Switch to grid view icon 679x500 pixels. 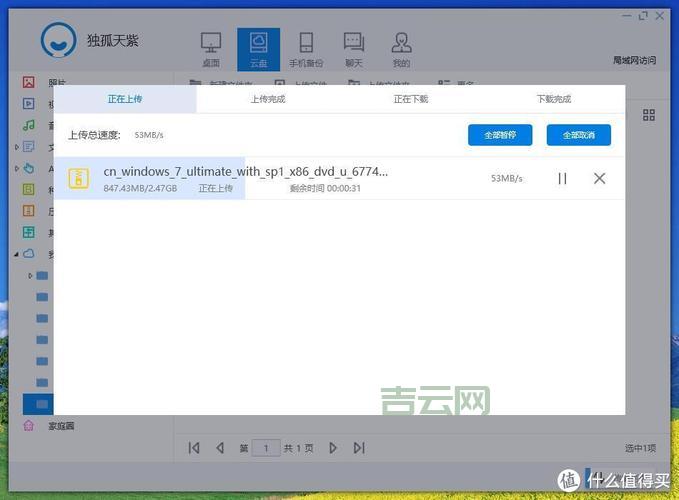click(649, 115)
